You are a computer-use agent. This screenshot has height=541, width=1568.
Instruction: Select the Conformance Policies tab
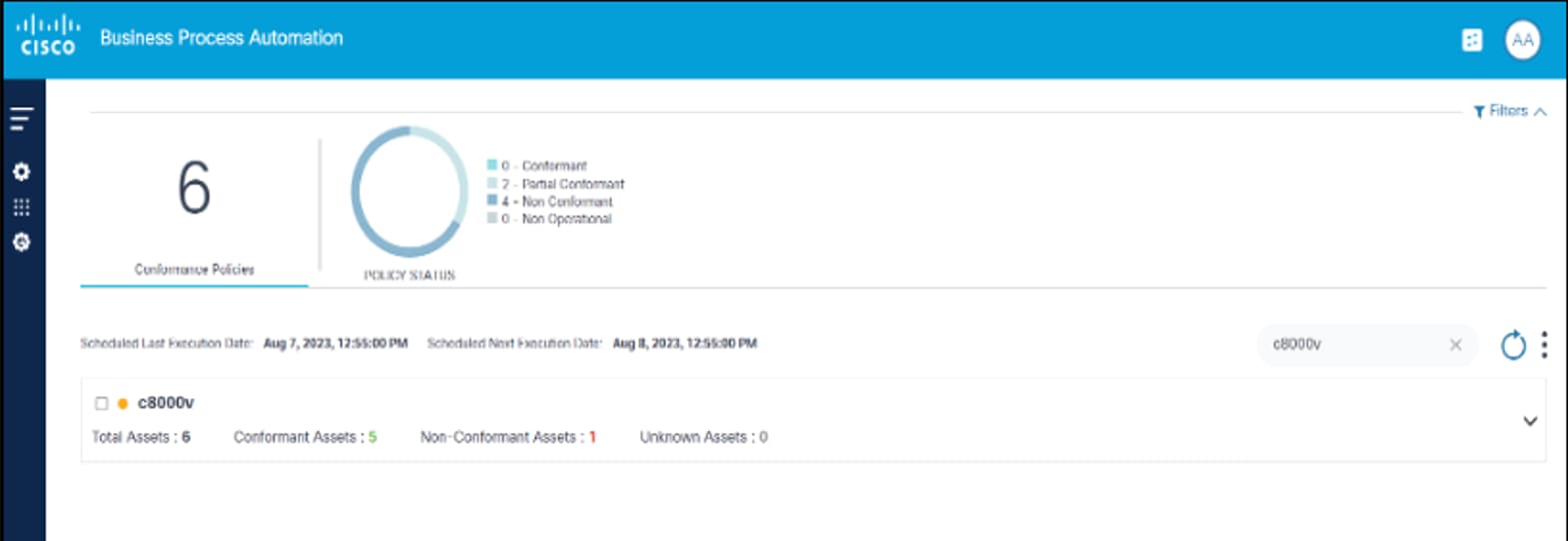click(x=194, y=269)
